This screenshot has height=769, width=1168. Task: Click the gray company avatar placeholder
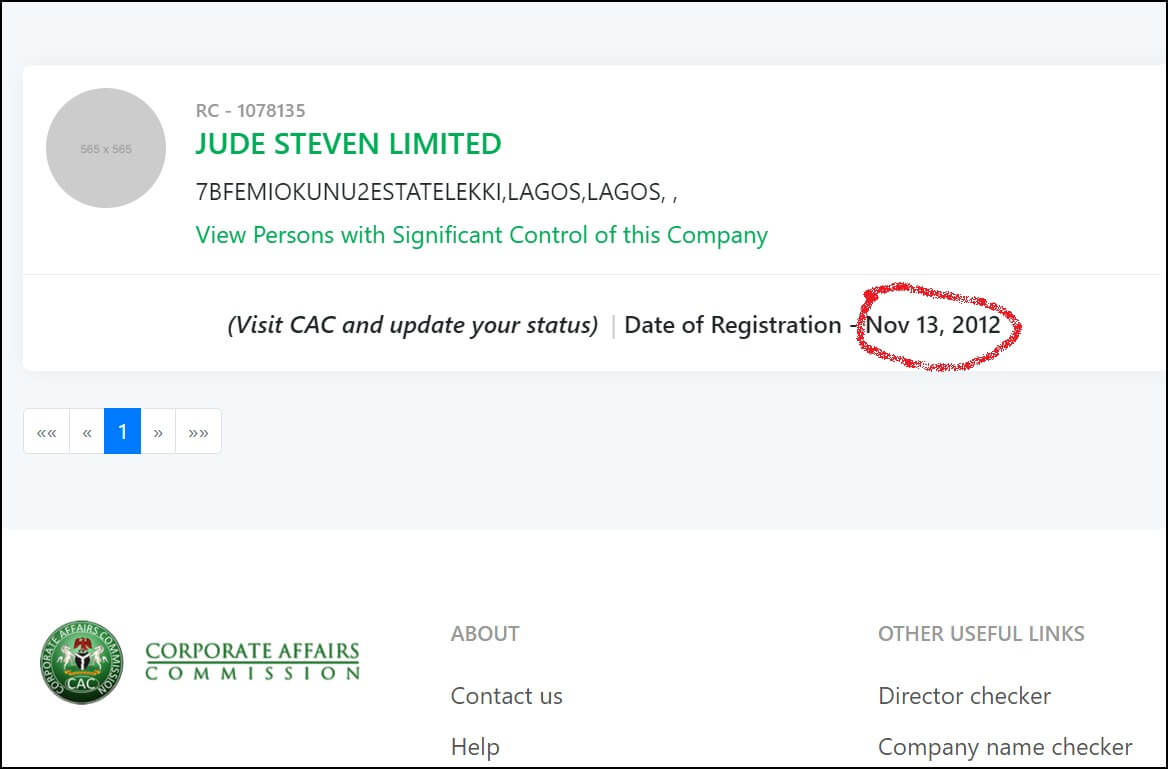point(106,148)
